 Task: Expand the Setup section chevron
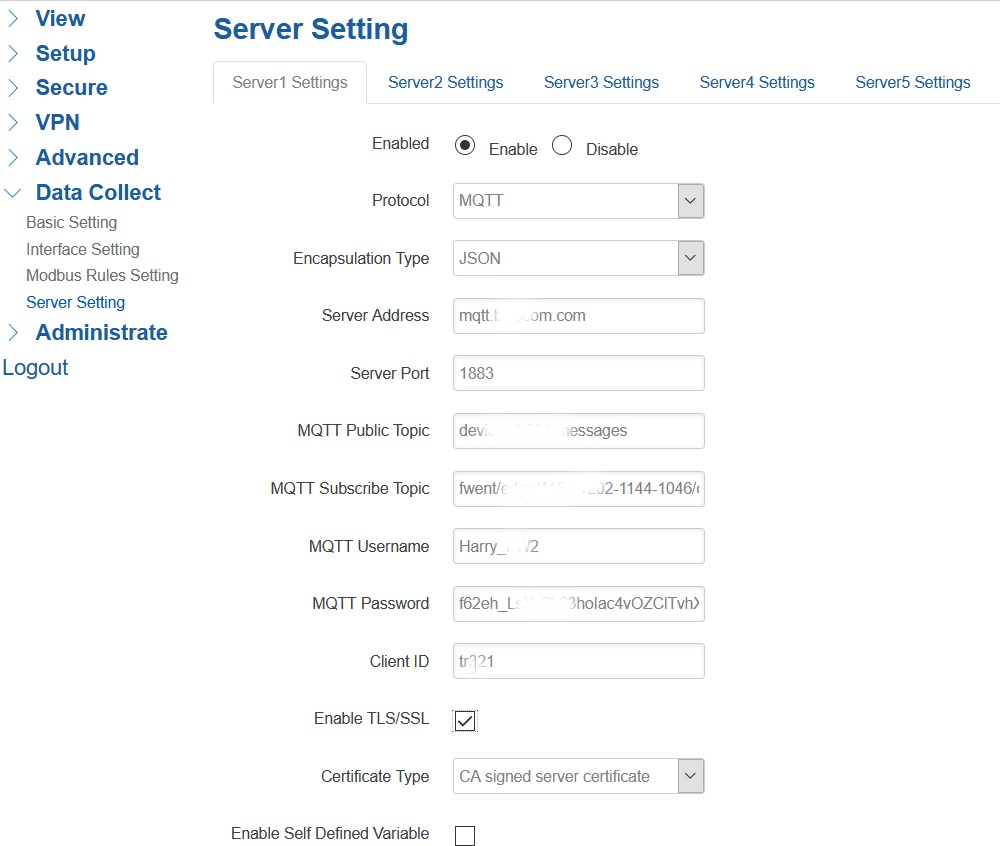pos(13,54)
